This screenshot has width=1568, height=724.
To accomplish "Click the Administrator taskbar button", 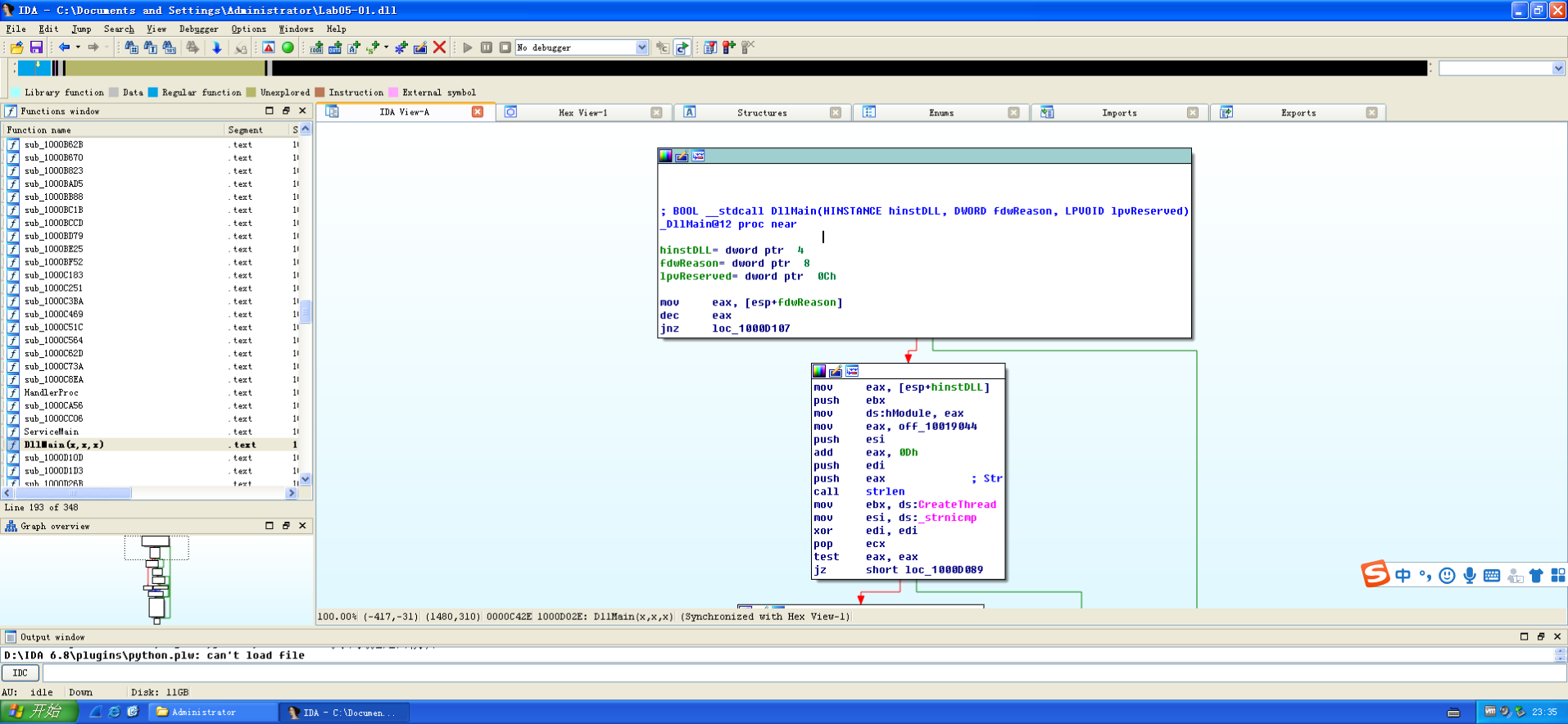I will pos(212,712).
